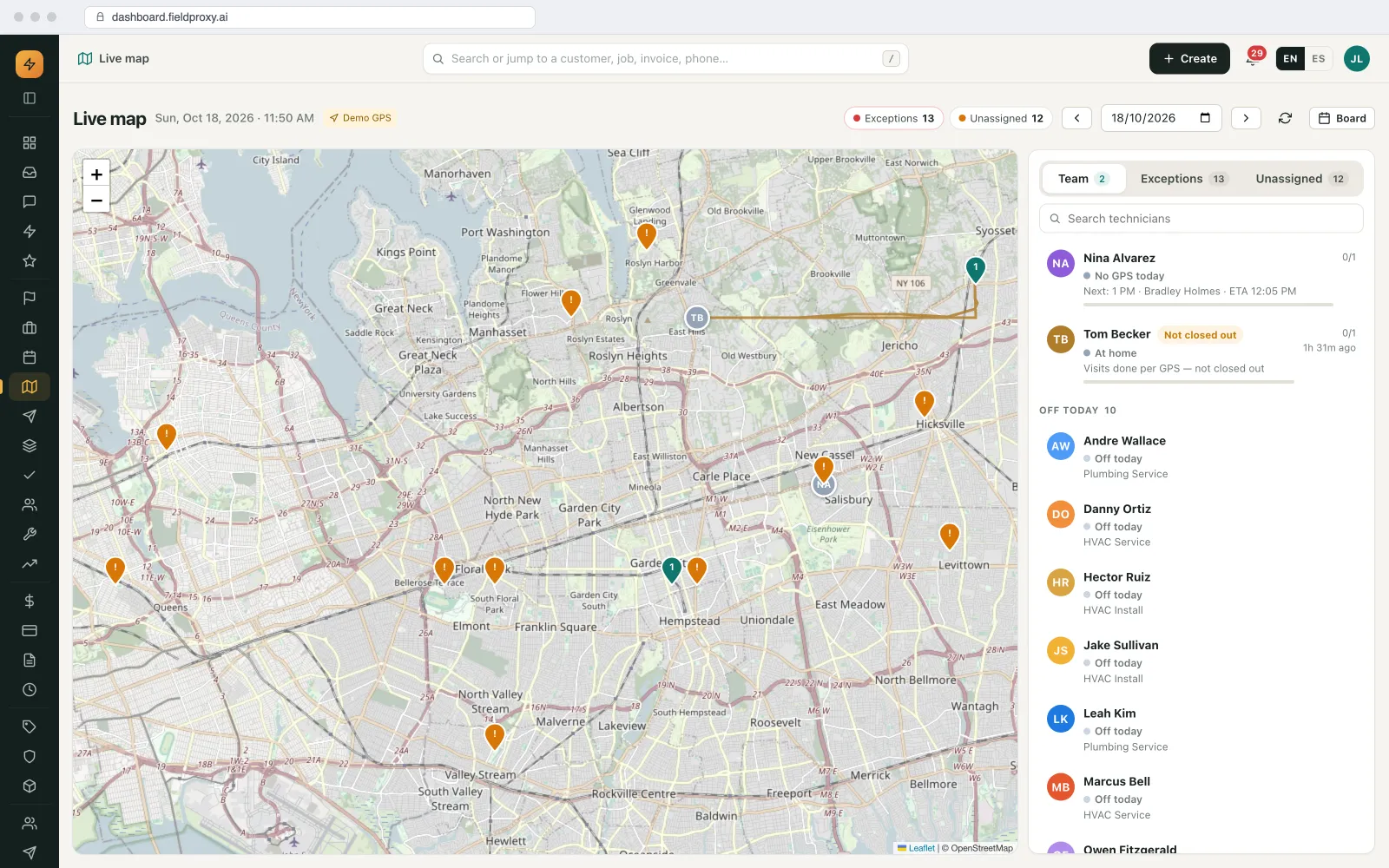Open the 3D box icon in sidebar

coord(30,786)
